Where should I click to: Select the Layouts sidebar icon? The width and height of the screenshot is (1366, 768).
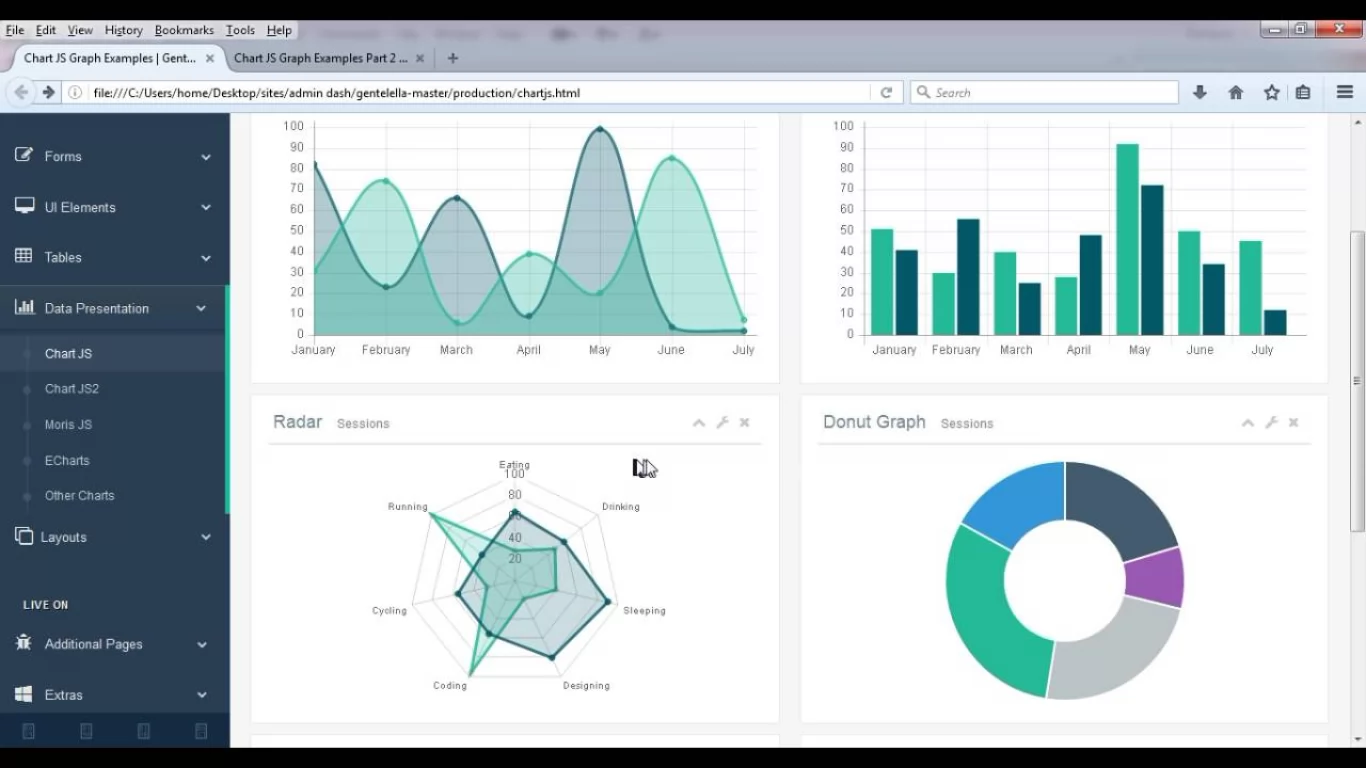24,537
